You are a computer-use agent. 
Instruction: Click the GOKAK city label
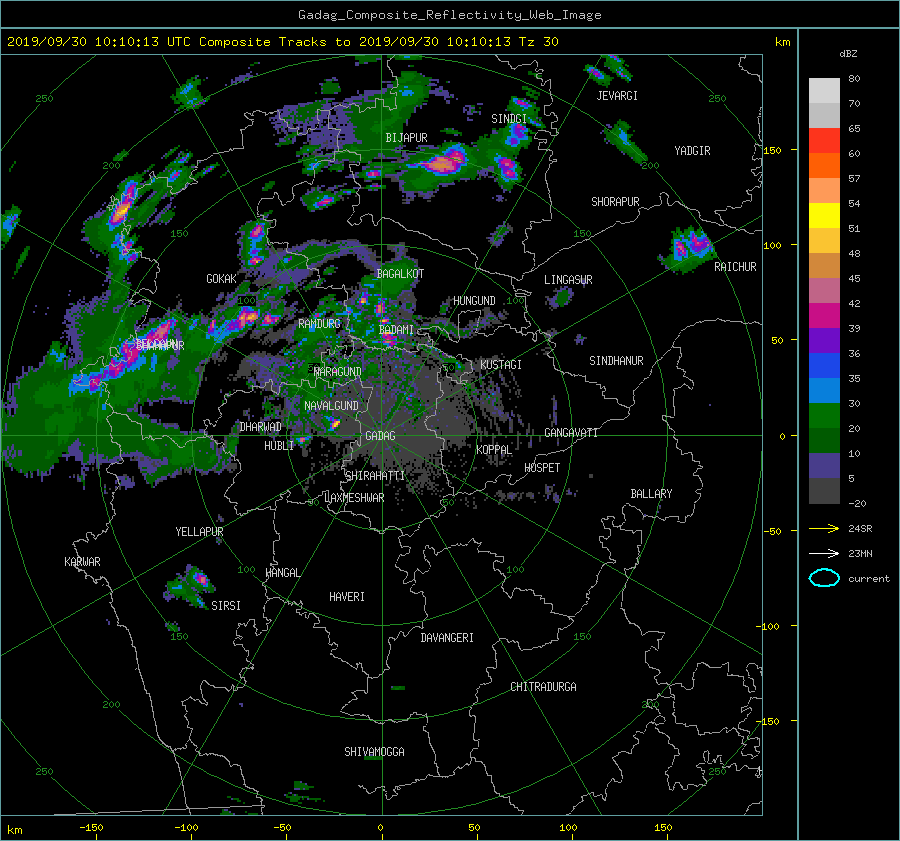tap(221, 279)
